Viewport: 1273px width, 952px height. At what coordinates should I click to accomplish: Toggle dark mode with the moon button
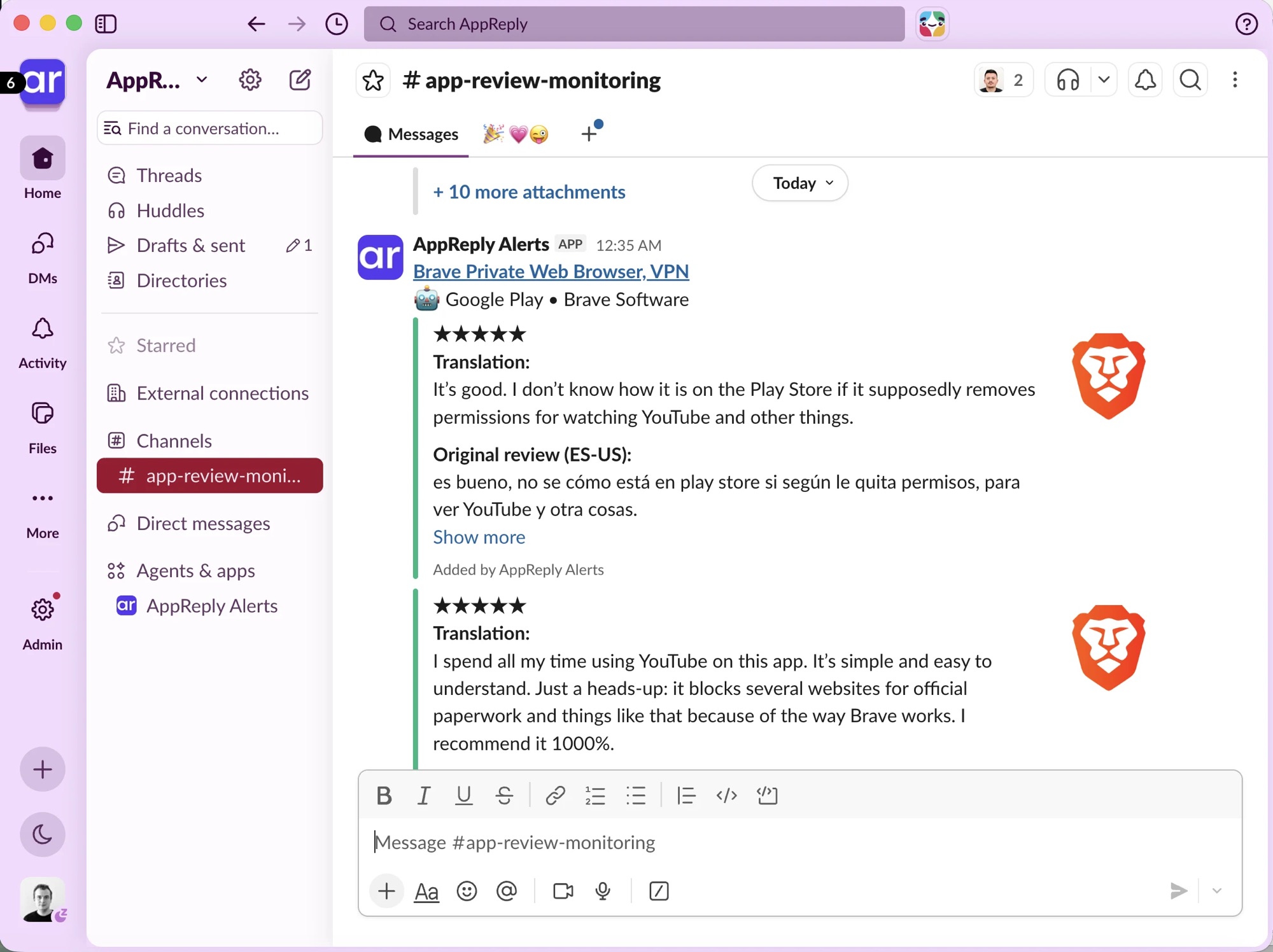tap(43, 834)
